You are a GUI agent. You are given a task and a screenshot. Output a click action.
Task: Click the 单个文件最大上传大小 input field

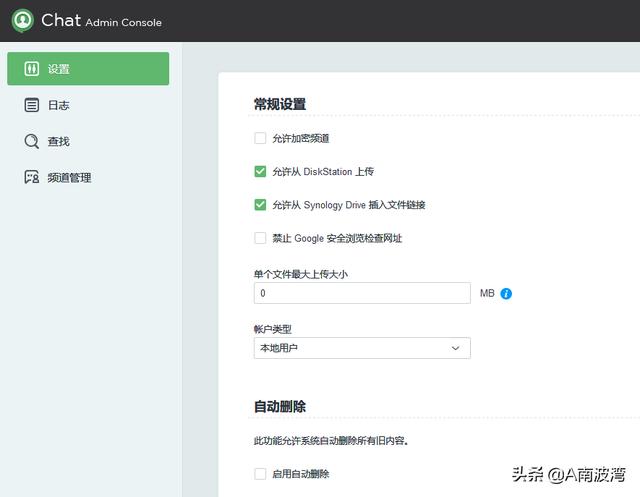coord(362,293)
